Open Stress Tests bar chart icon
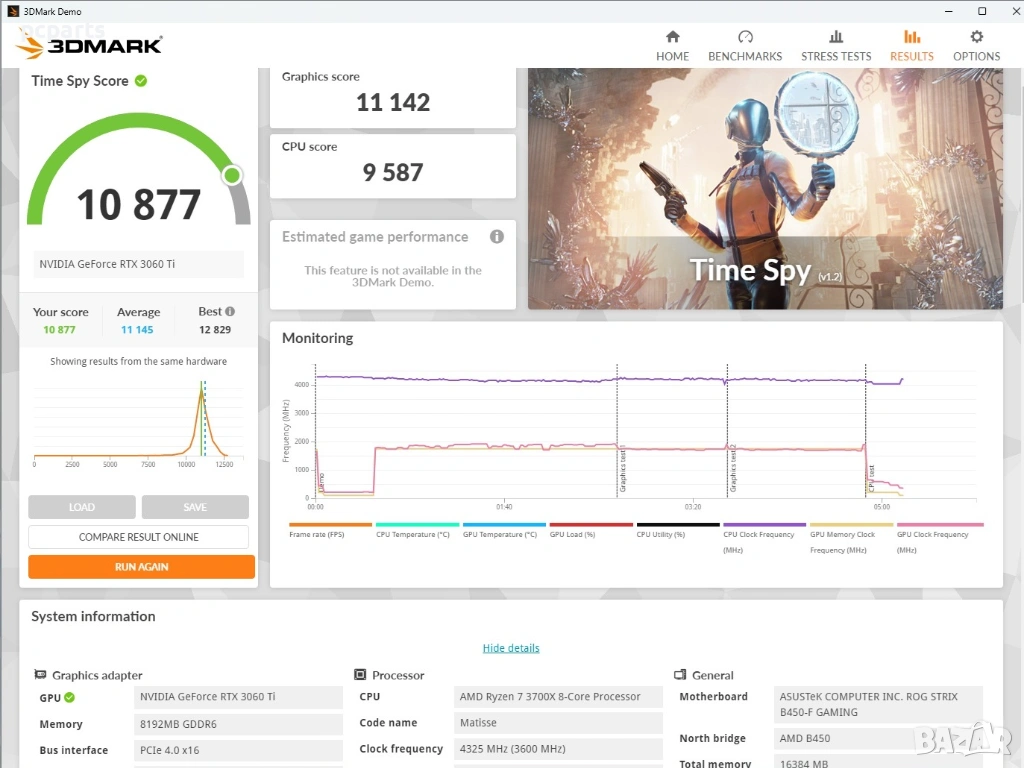 (x=836, y=37)
